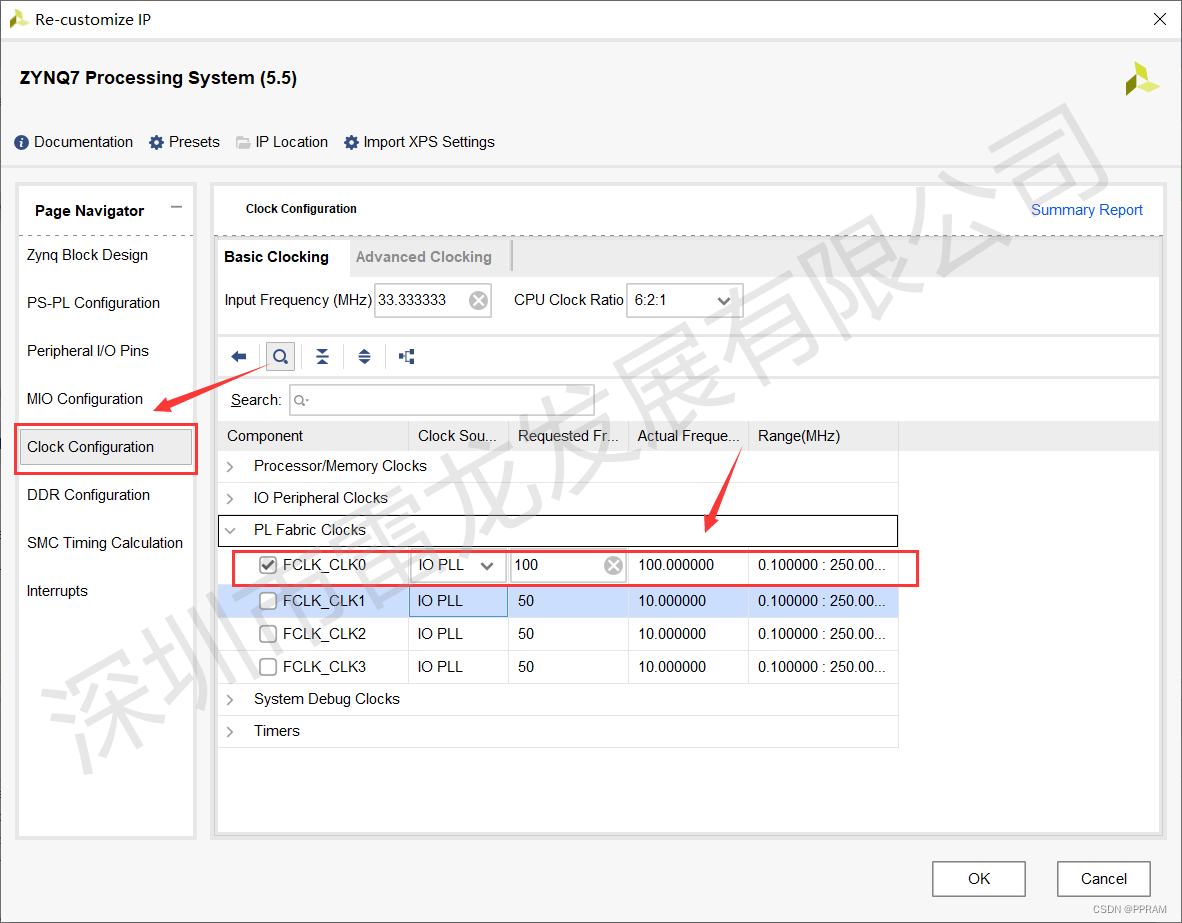Expand Processor/Memory Clocks tree node

pos(231,467)
